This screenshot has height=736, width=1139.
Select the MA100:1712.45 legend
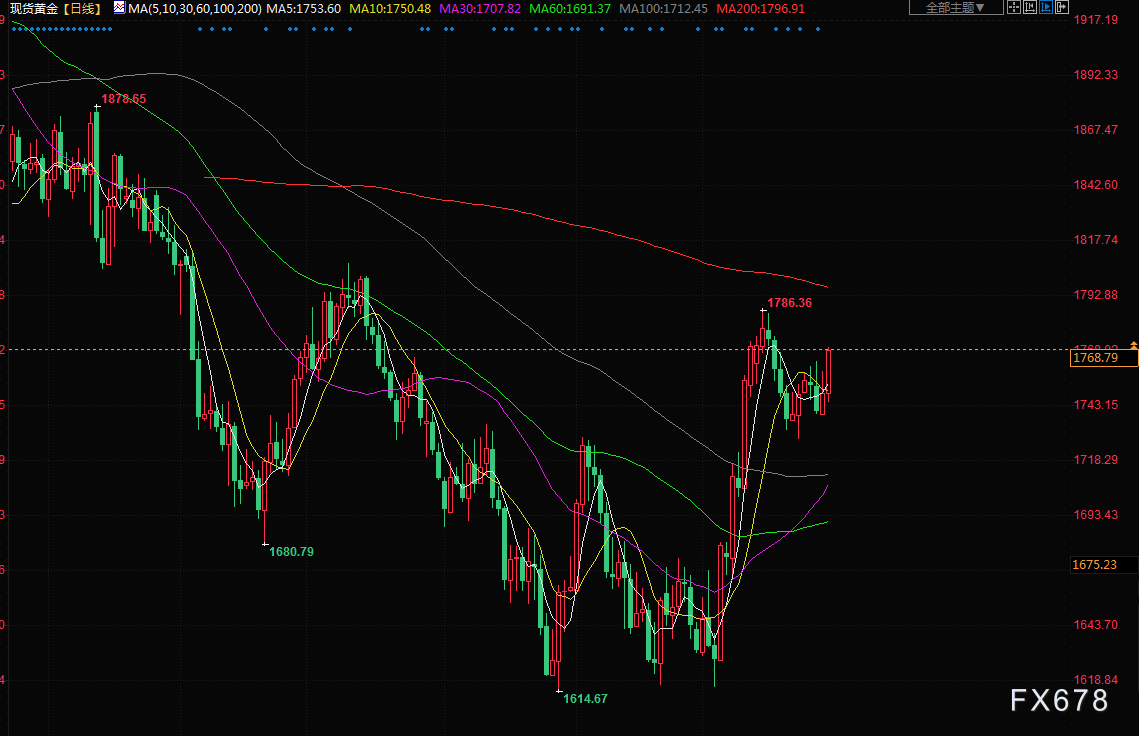click(663, 9)
